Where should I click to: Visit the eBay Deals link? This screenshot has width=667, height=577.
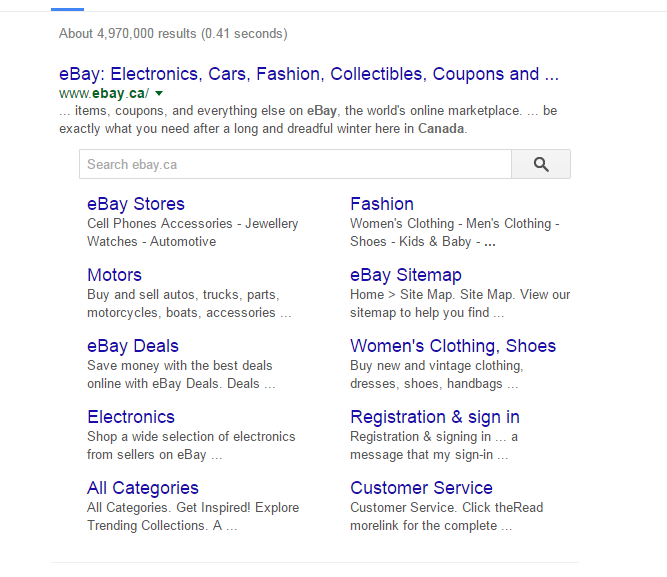click(x=133, y=346)
